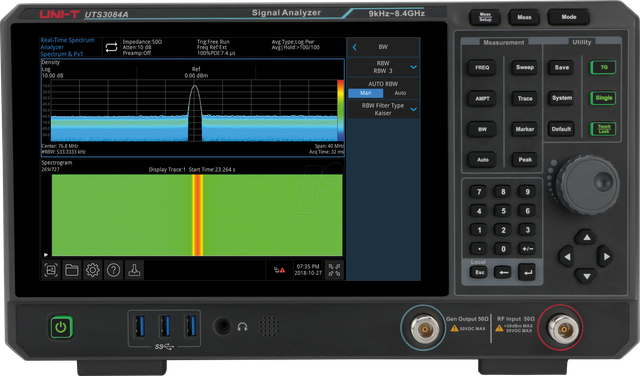Push the up arrow key
The height and width of the screenshot is (376, 640).
pyautogui.click(x=587, y=237)
